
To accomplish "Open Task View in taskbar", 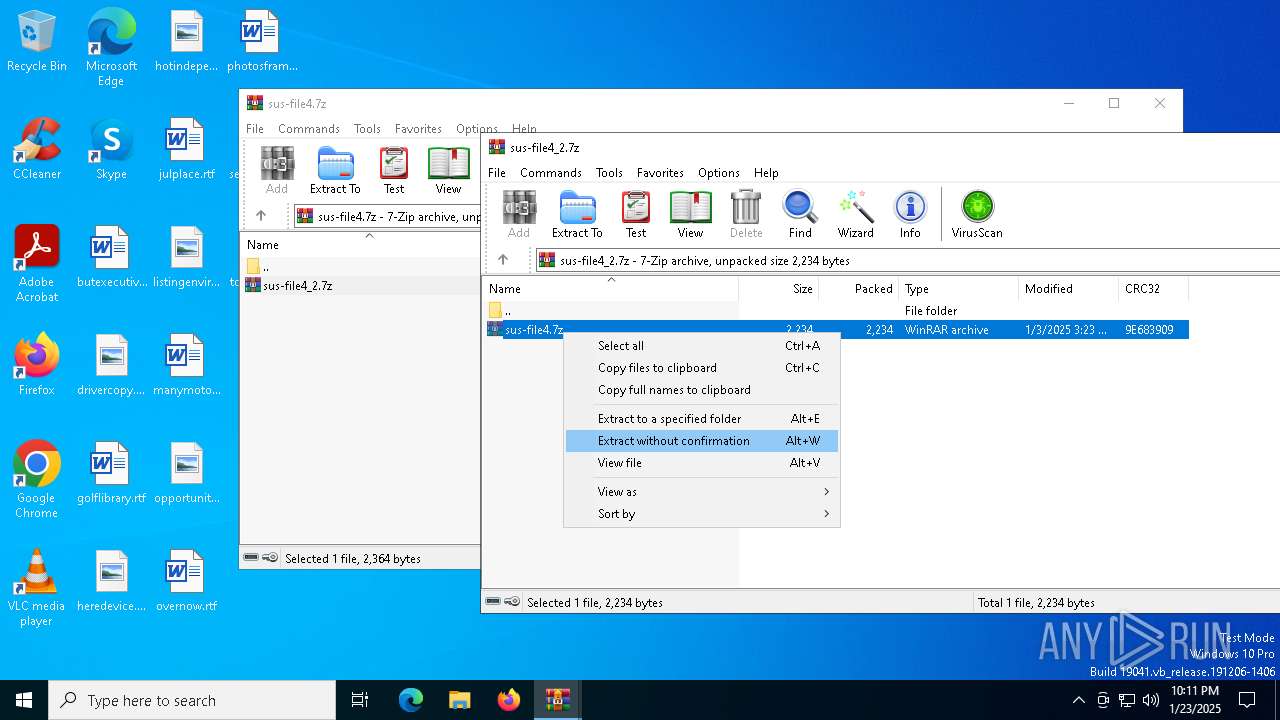I will pos(360,700).
